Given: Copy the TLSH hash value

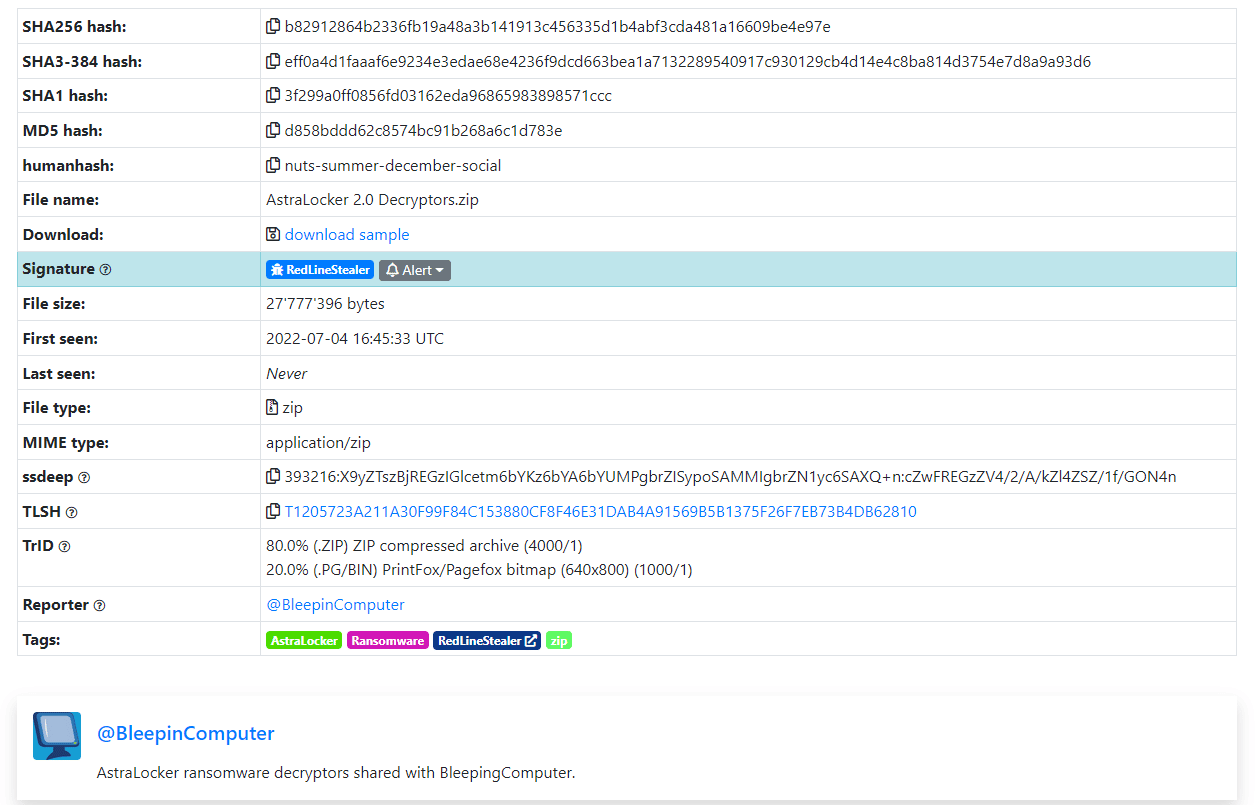Looking at the screenshot, I should tap(273, 512).
